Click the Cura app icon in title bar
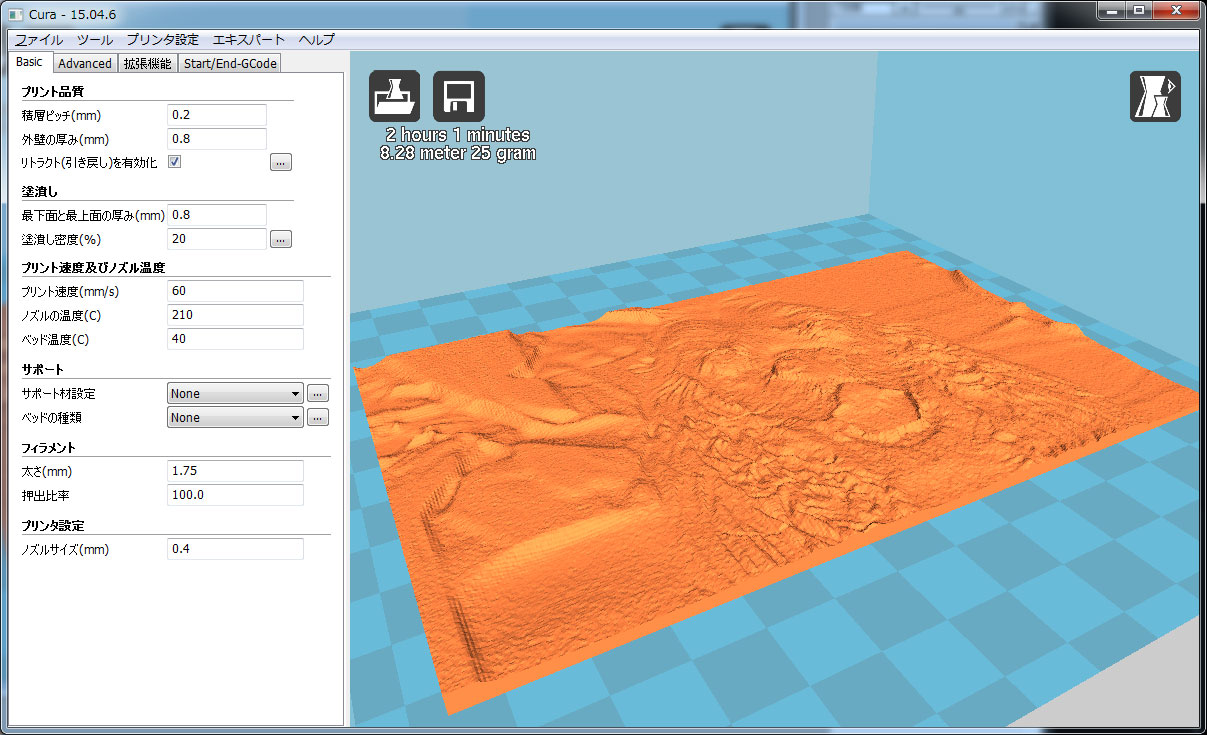 pyautogui.click(x=15, y=14)
